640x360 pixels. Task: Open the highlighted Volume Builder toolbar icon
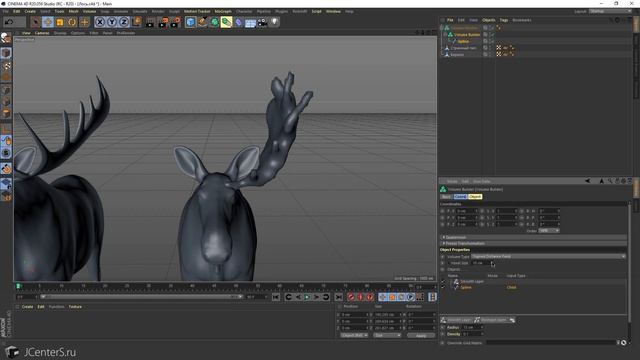click(226, 22)
